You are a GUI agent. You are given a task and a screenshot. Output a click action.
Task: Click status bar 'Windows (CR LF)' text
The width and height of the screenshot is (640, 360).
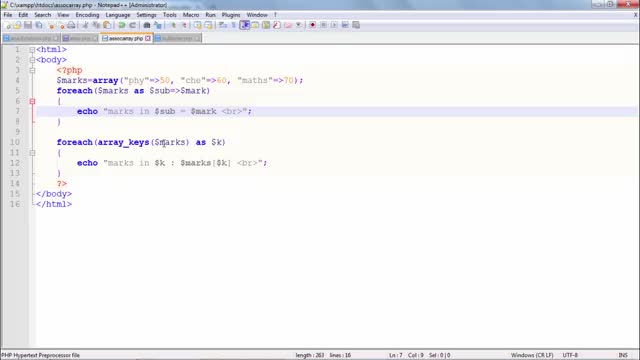point(532,356)
